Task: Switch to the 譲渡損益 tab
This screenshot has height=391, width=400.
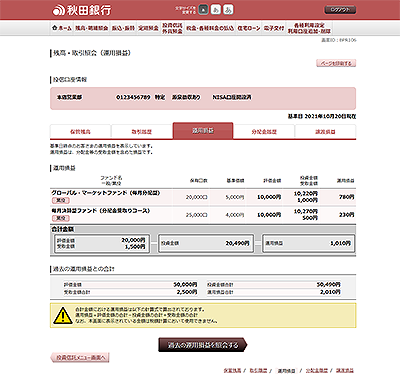Action: [x=325, y=132]
